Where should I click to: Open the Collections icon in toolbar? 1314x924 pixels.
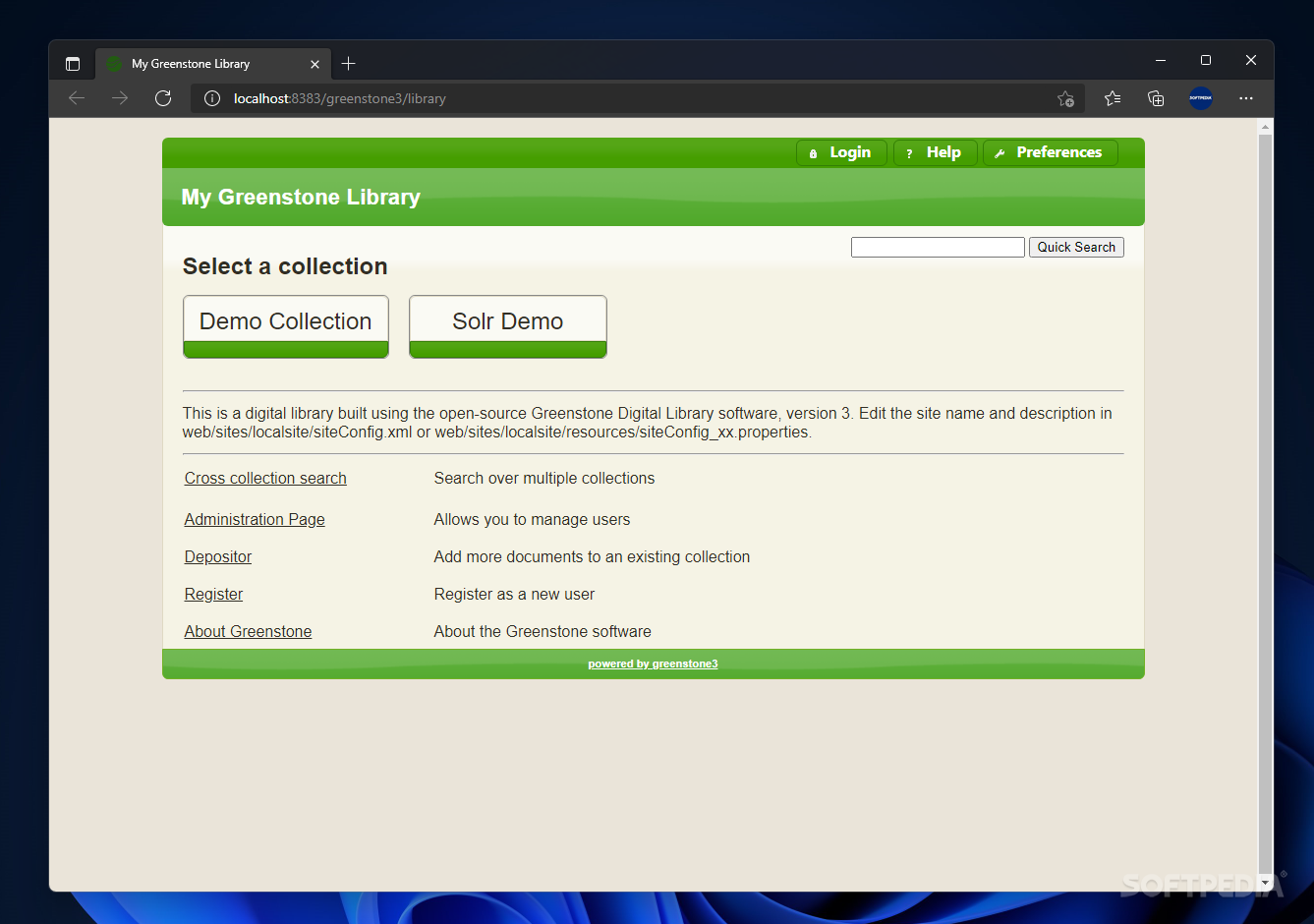(x=1156, y=98)
